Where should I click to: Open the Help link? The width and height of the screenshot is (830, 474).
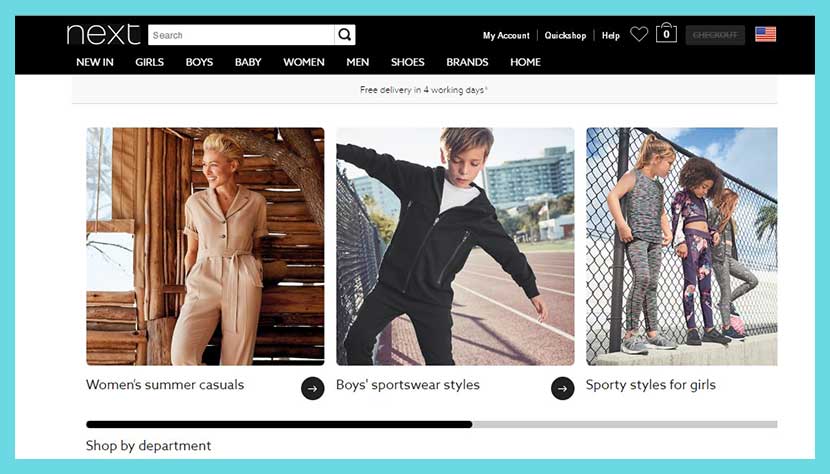point(610,35)
